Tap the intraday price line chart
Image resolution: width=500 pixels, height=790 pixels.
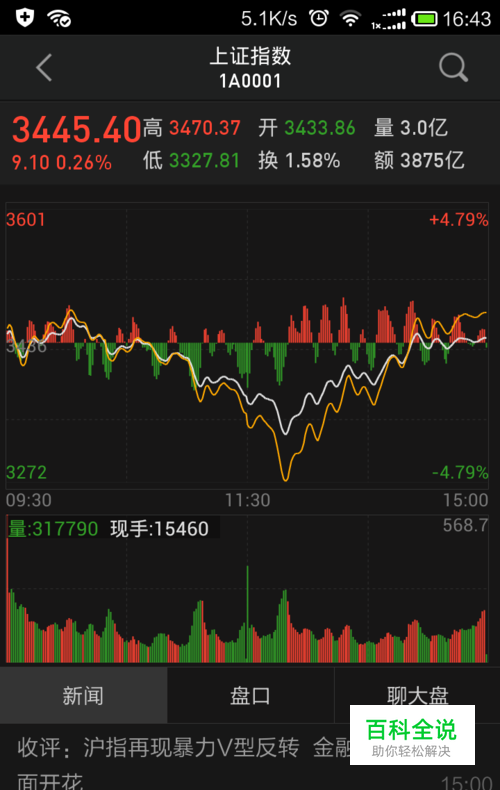point(247,346)
